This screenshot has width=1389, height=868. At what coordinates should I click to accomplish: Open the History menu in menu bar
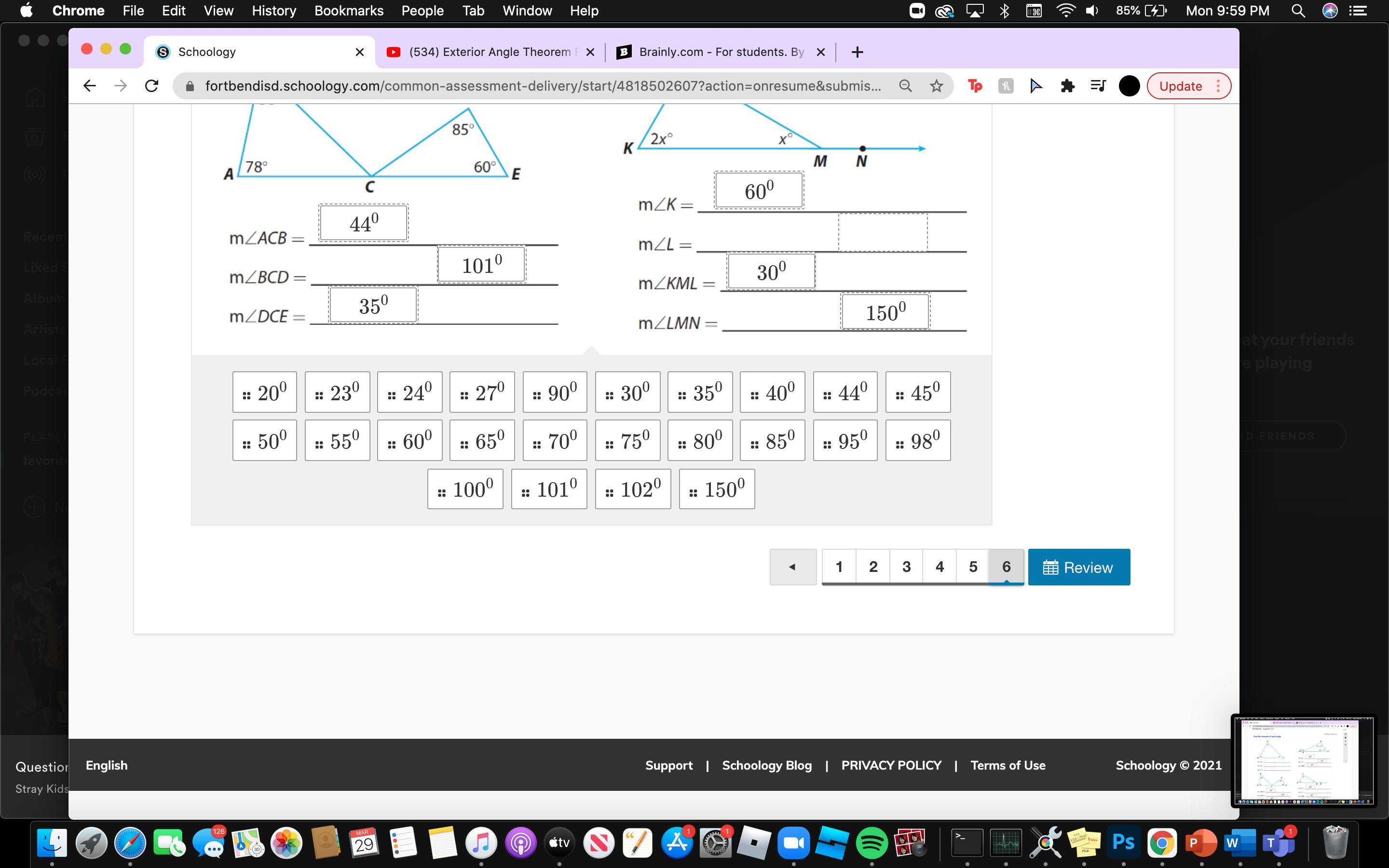click(274, 11)
